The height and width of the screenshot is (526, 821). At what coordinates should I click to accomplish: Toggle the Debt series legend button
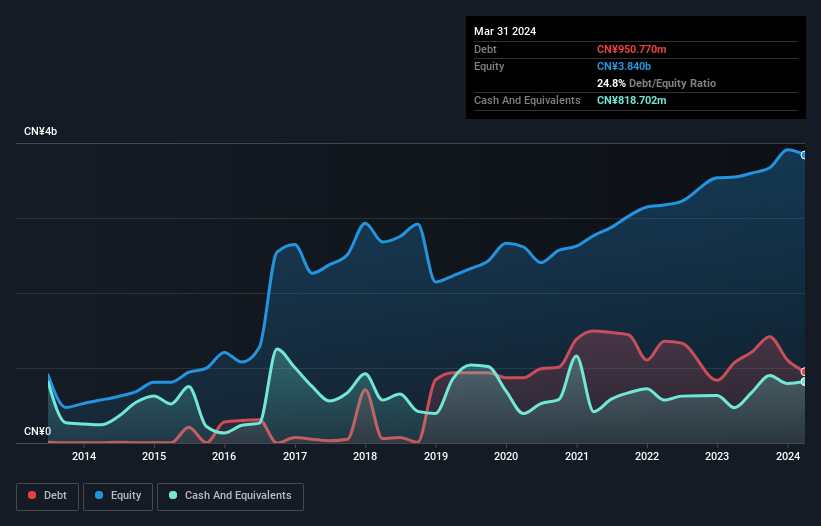coord(48,496)
